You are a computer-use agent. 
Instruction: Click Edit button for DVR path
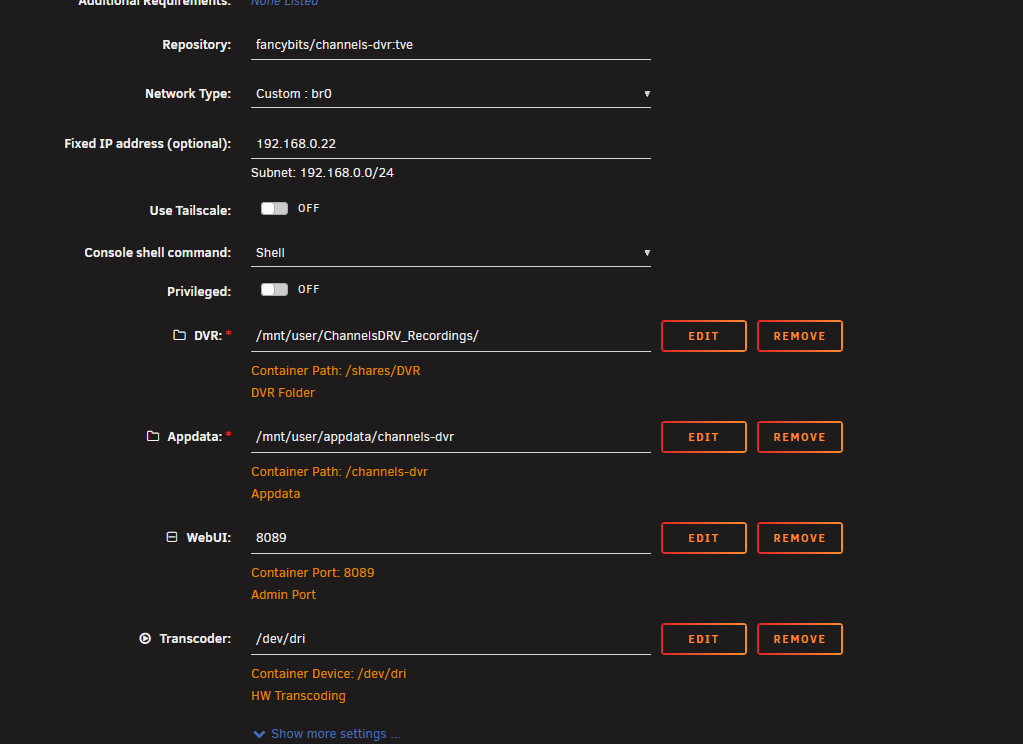tap(704, 336)
